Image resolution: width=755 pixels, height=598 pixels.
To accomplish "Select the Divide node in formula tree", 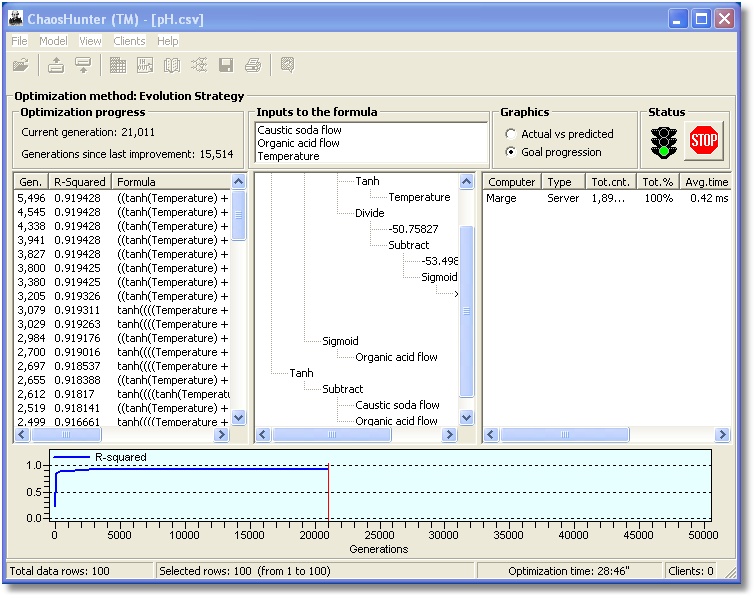I will tap(369, 213).
